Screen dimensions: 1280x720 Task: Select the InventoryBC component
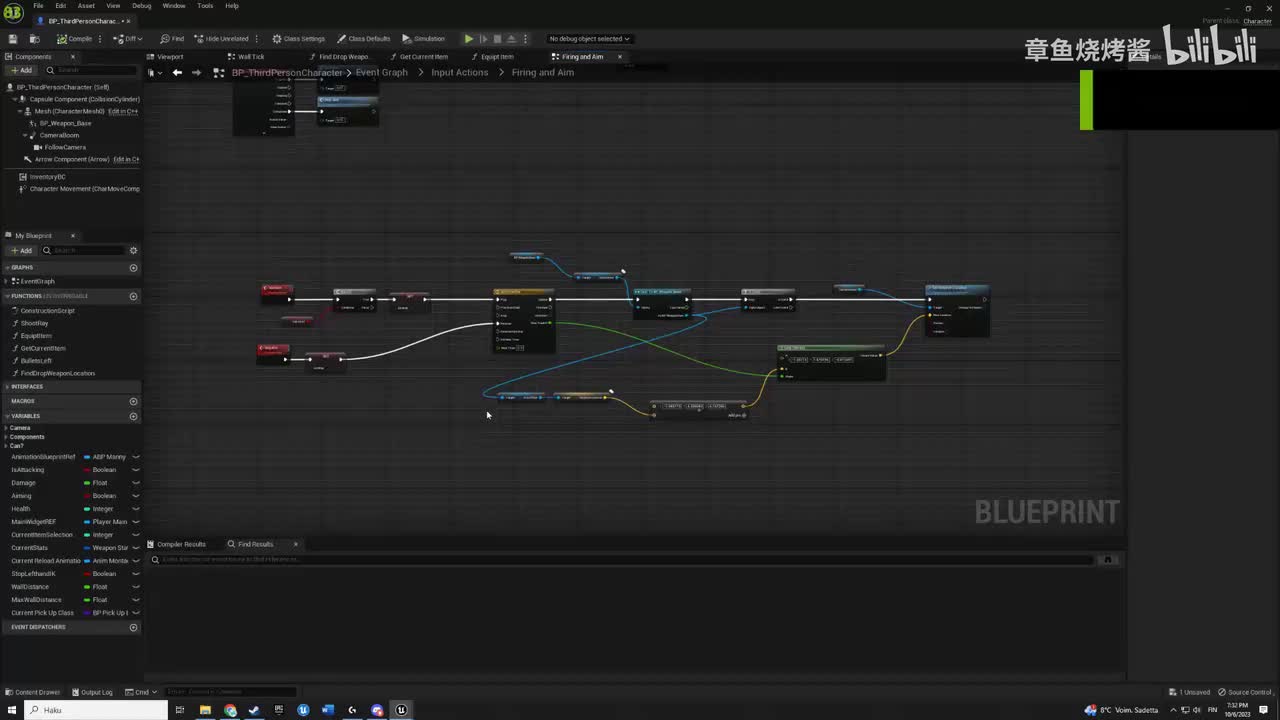[x=47, y=177]
